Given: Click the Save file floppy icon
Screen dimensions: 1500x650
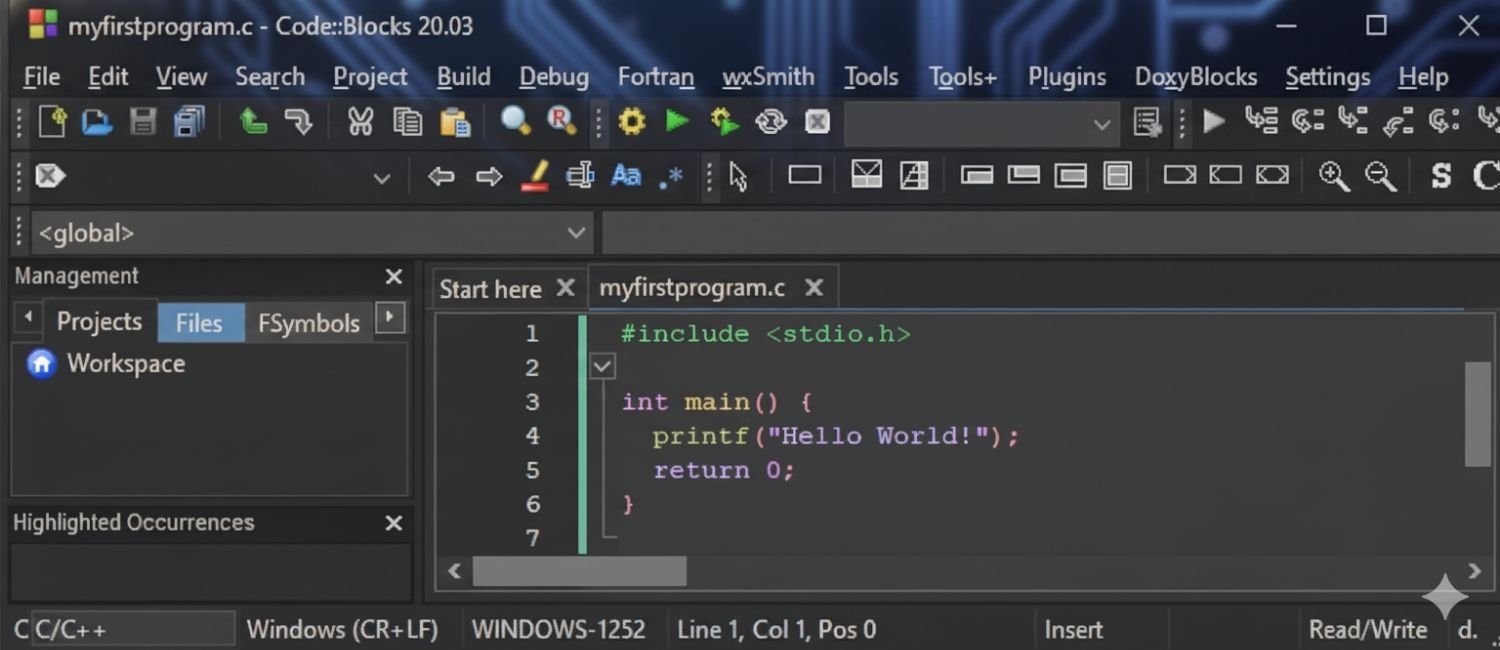Looking at the screenshot, I should click(x=143, y=122).
